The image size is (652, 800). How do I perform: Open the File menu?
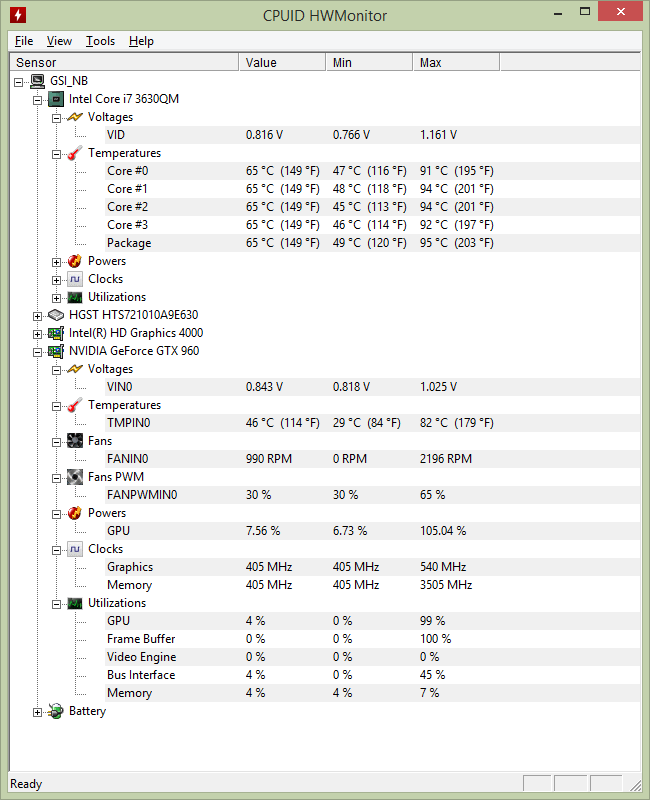tap(24, 41)
